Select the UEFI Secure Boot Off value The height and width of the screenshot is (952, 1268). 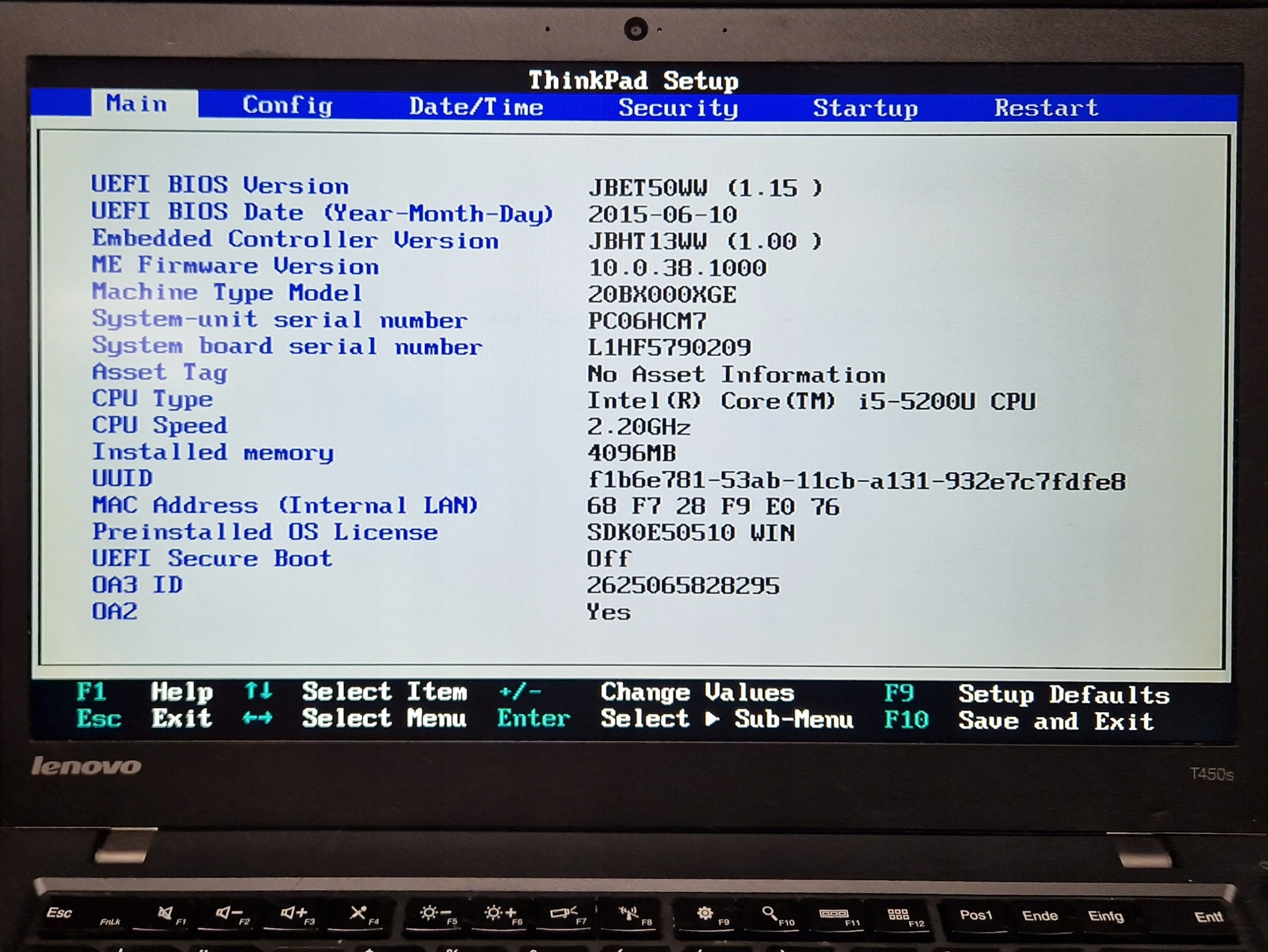608,559
